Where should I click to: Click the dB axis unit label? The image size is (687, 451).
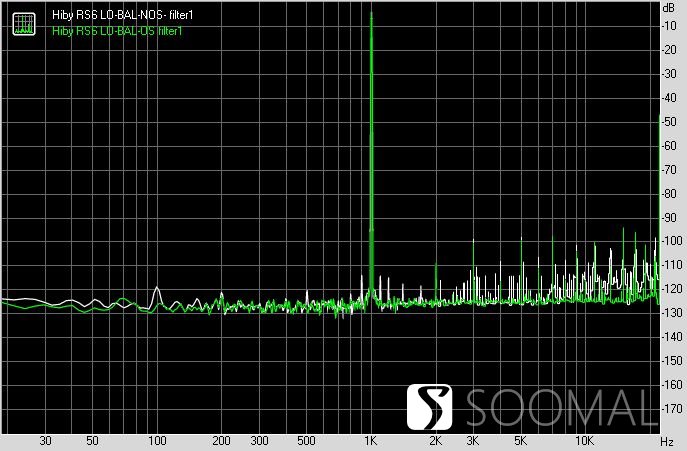pos(668,7)
